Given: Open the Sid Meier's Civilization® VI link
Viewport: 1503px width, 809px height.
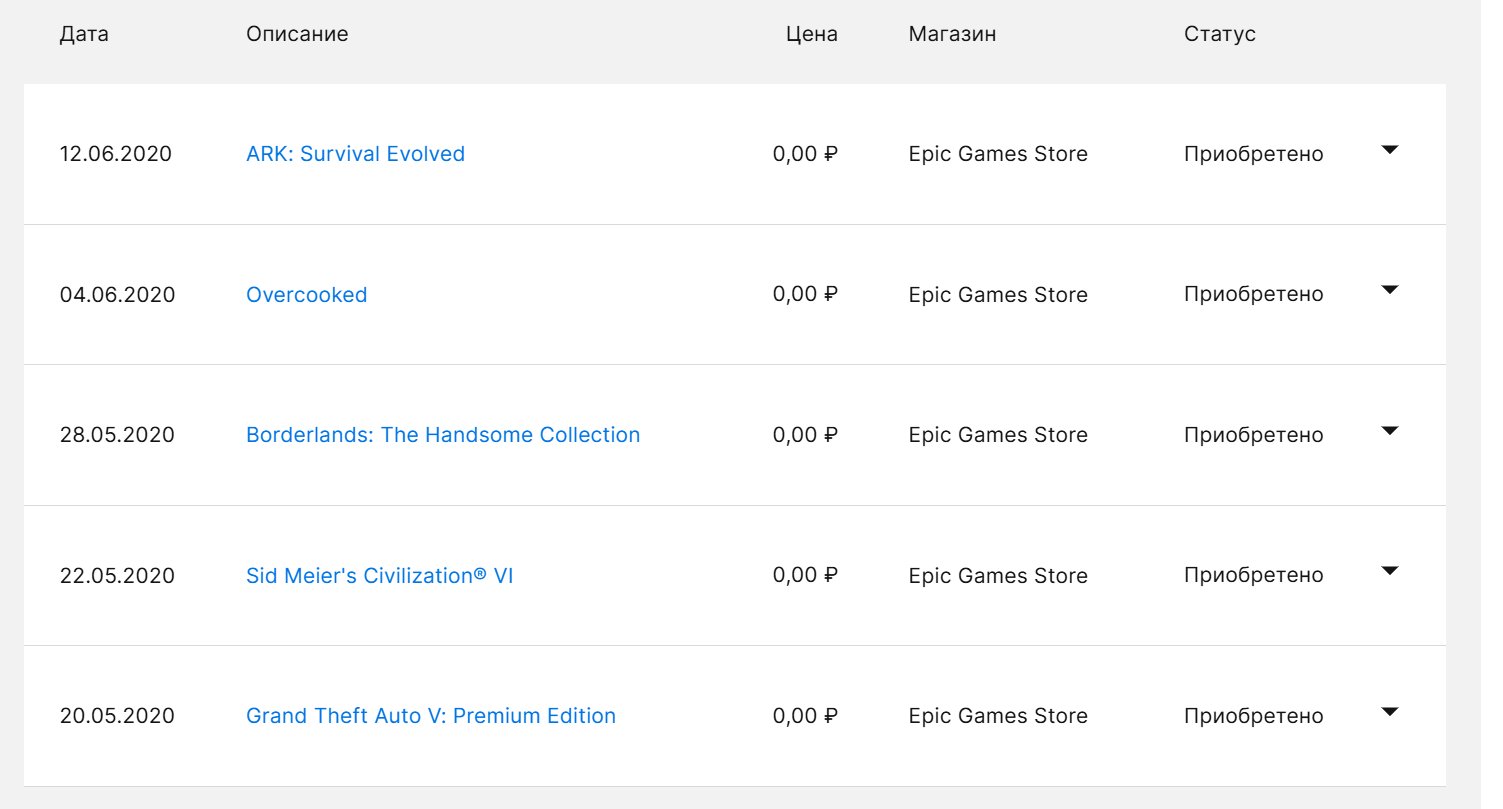Looking at the screenshot, I should point(379,576).
